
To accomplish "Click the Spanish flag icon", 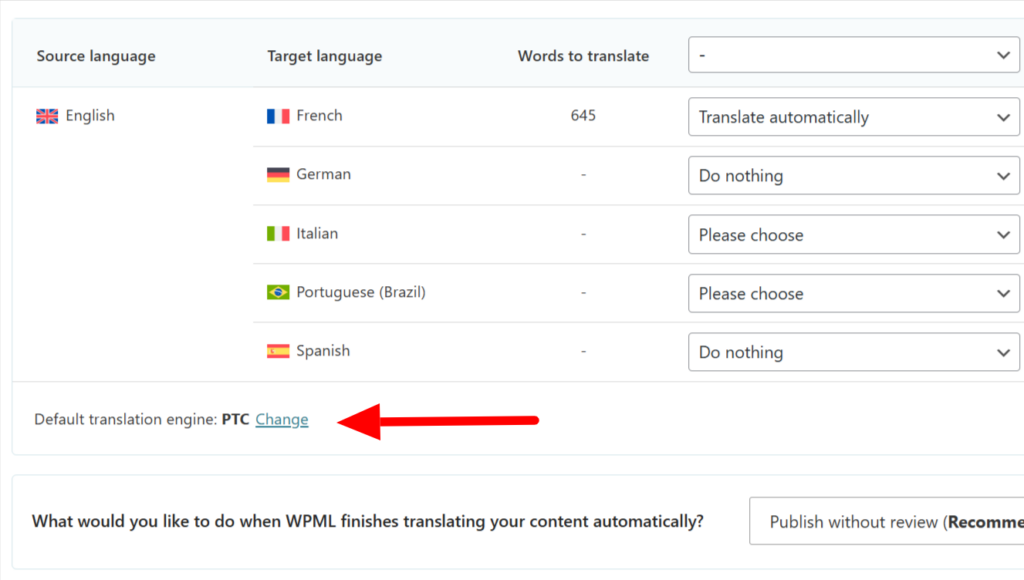I will (x=277, y=351).
